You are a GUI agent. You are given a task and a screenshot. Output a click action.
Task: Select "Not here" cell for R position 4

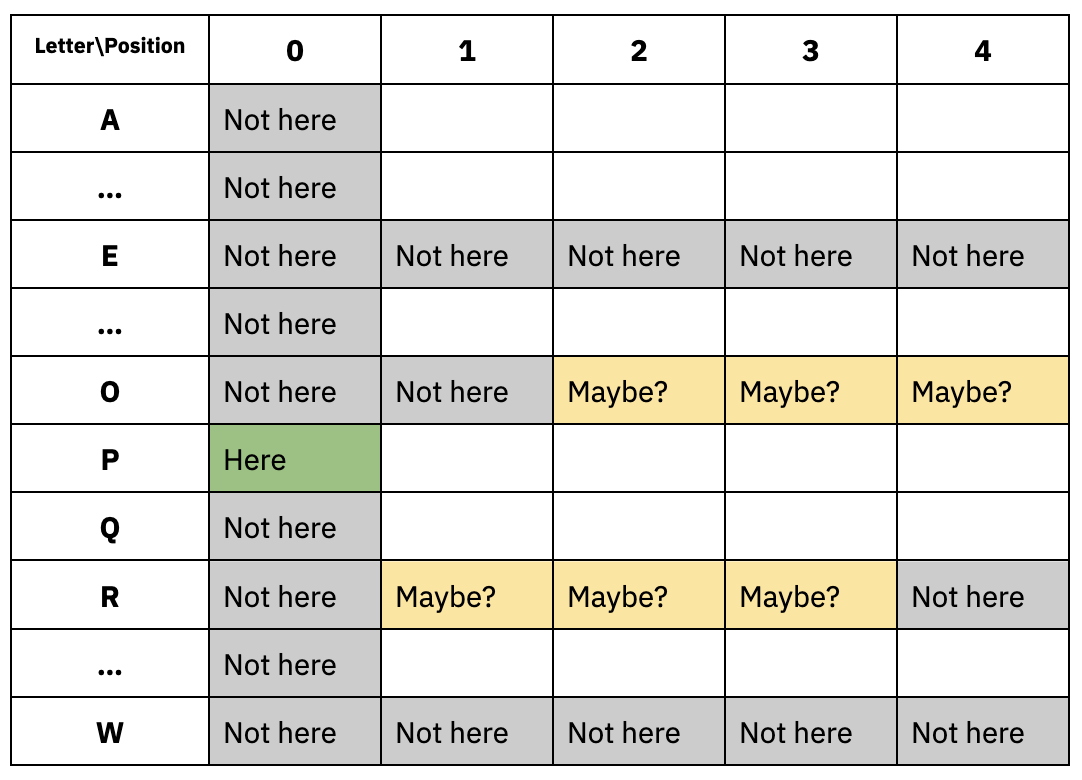[983, 595]
